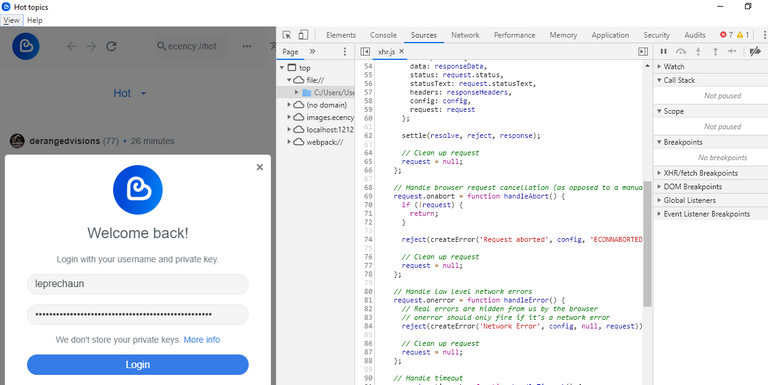
Task: Open the Help menu
Action: point(35,20)
